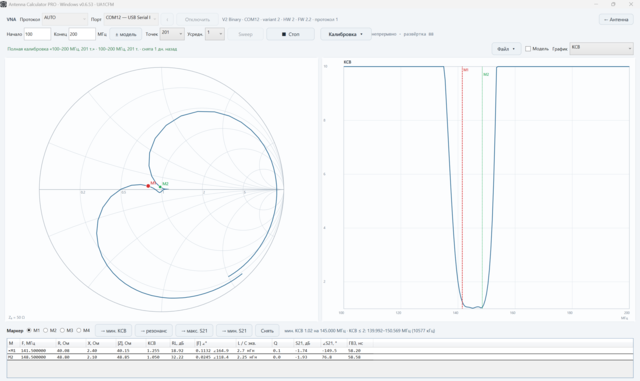Viewport: 640px width, 381px height.
Task: Jump marker to мин. S21
Action: click(234, 330)
